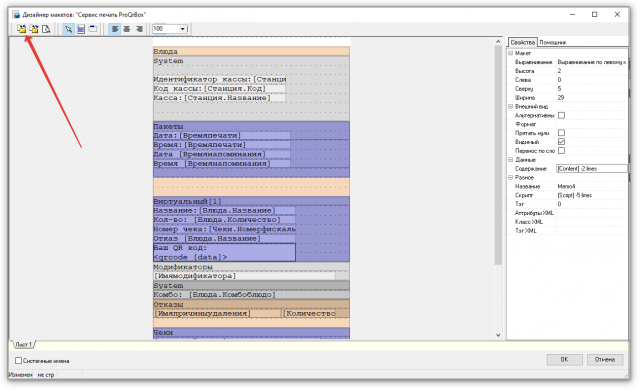
Task: Collapse the Данные property group
Action: tap(510, 160)
